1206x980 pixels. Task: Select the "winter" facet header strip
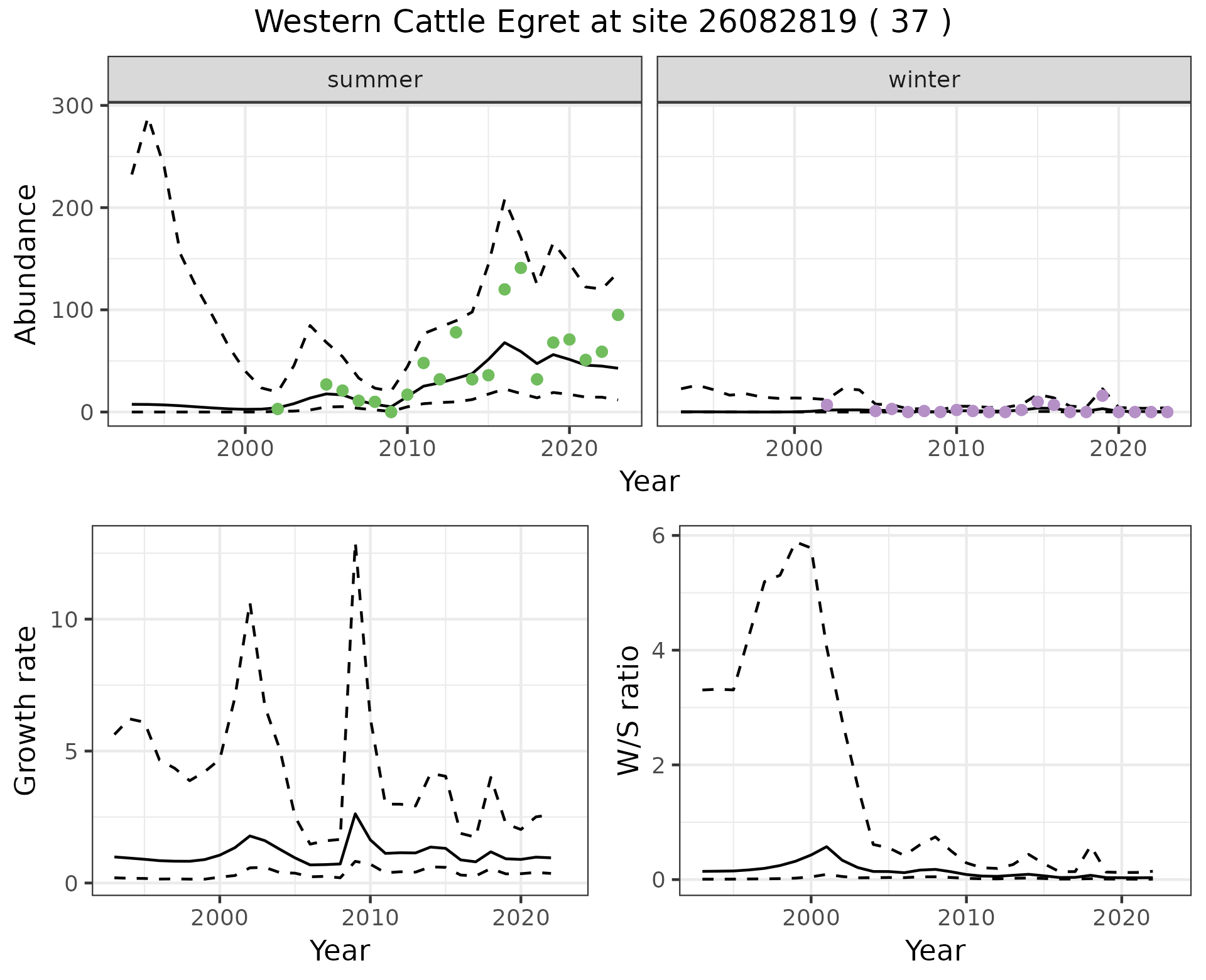click(x=923, y=80)
